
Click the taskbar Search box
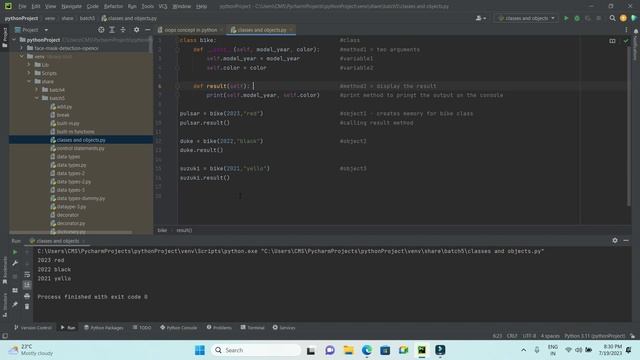click(256, 350)
